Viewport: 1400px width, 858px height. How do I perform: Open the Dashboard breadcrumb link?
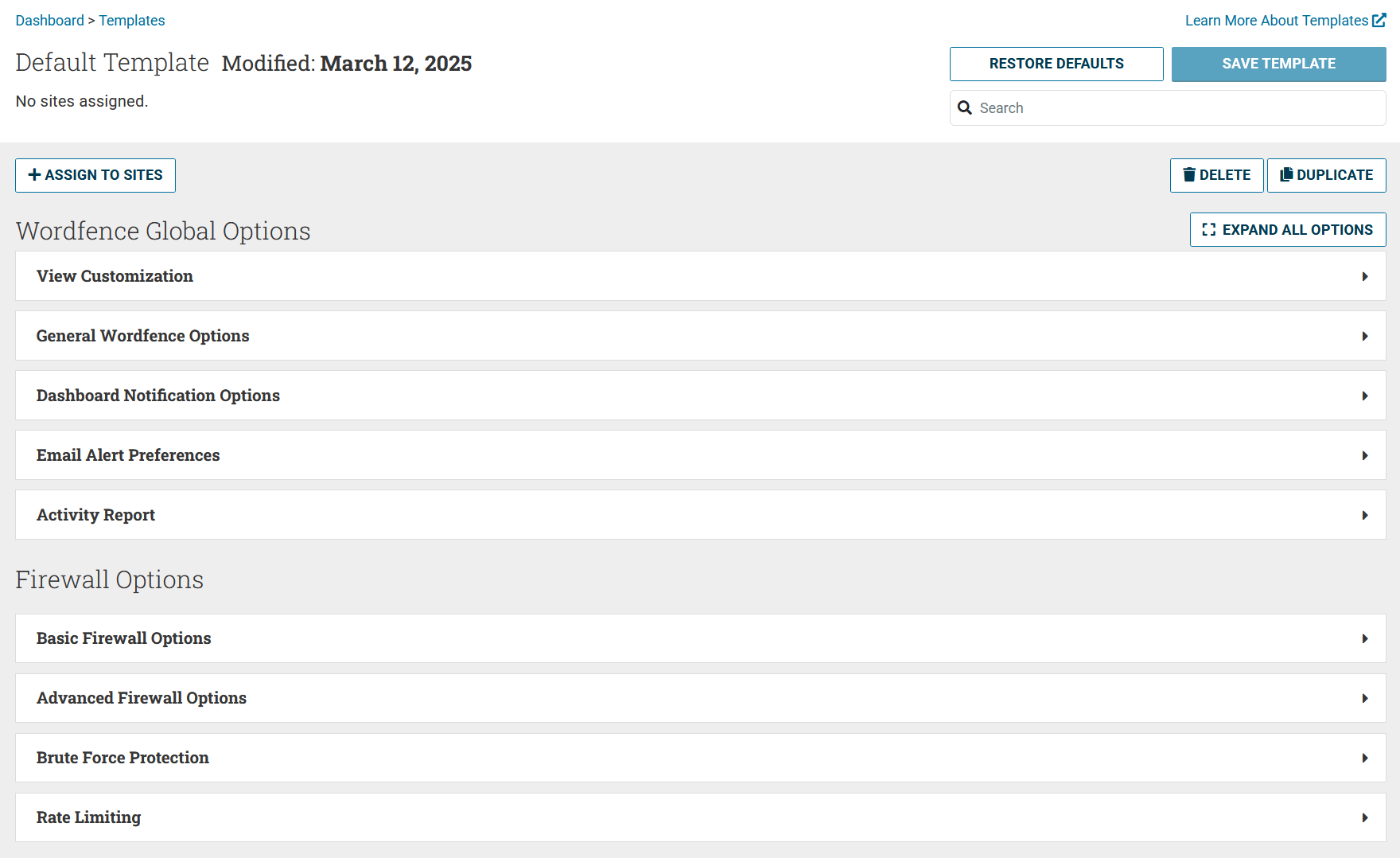(49, 20)
